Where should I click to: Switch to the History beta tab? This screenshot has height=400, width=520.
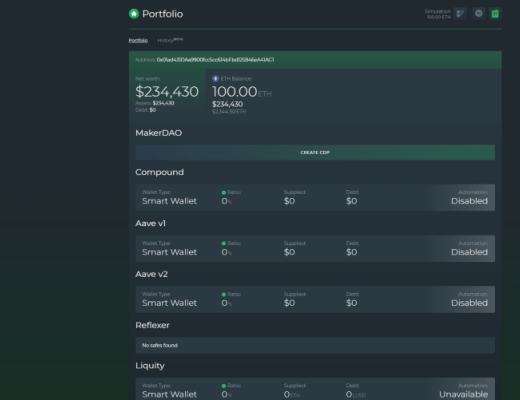(x=170, y=40)
